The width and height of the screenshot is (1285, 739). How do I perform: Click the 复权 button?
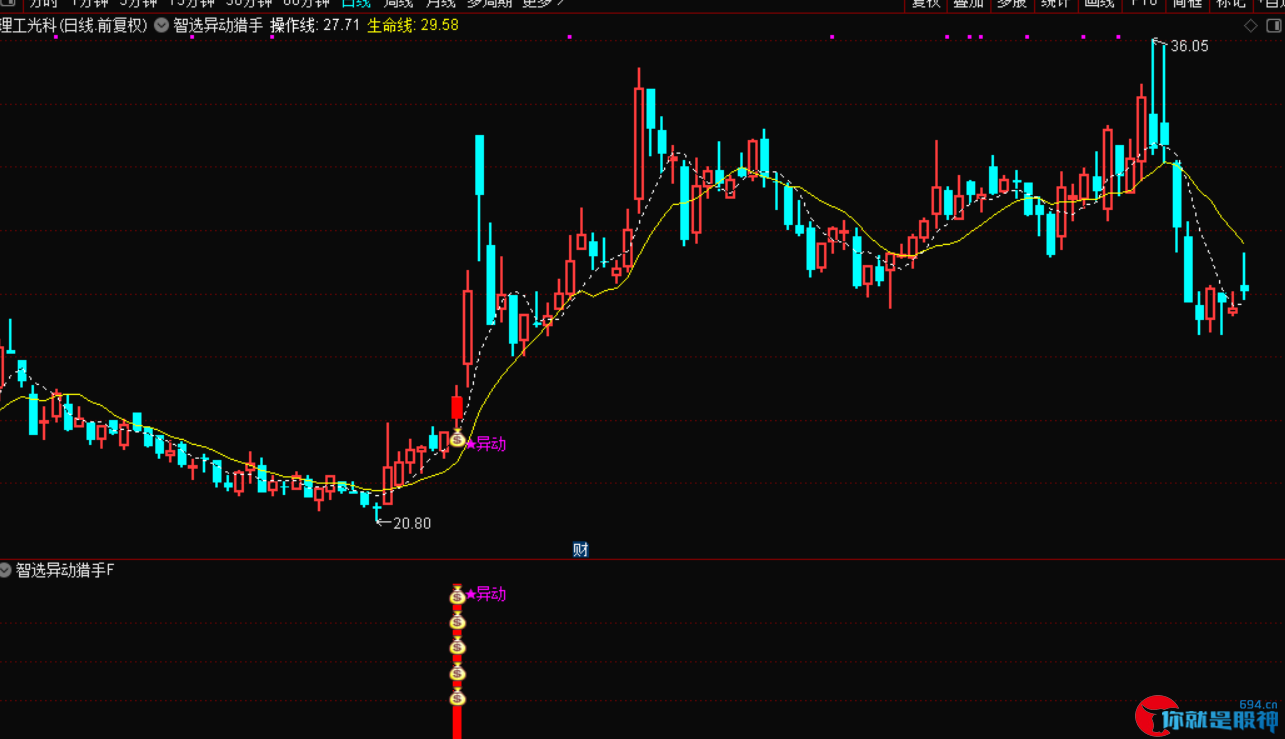pyautogui.click(x=926, y=4)
